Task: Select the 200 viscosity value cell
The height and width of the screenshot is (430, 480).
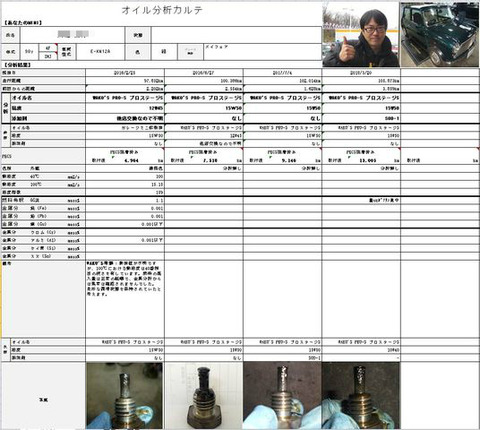Action: point(125,176)
